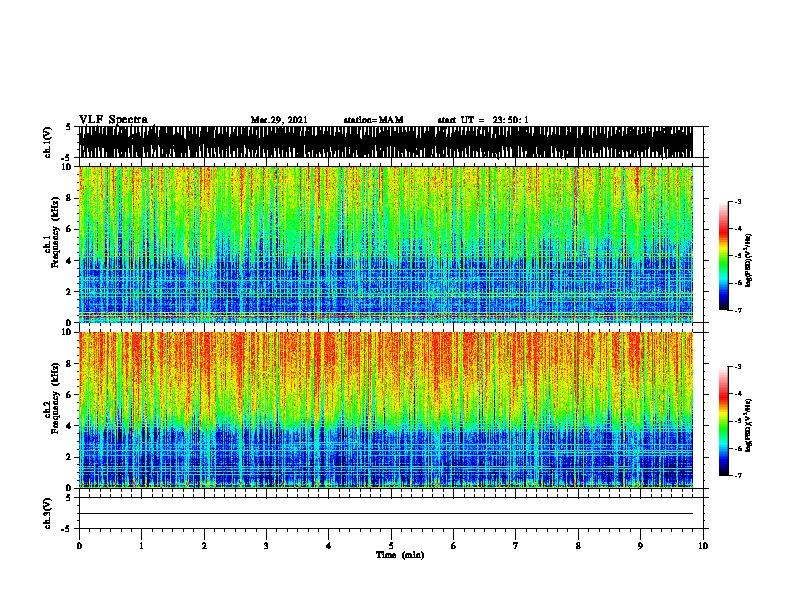Click the '7' tick label on time axis
The image size is (792, 612).
516,546
